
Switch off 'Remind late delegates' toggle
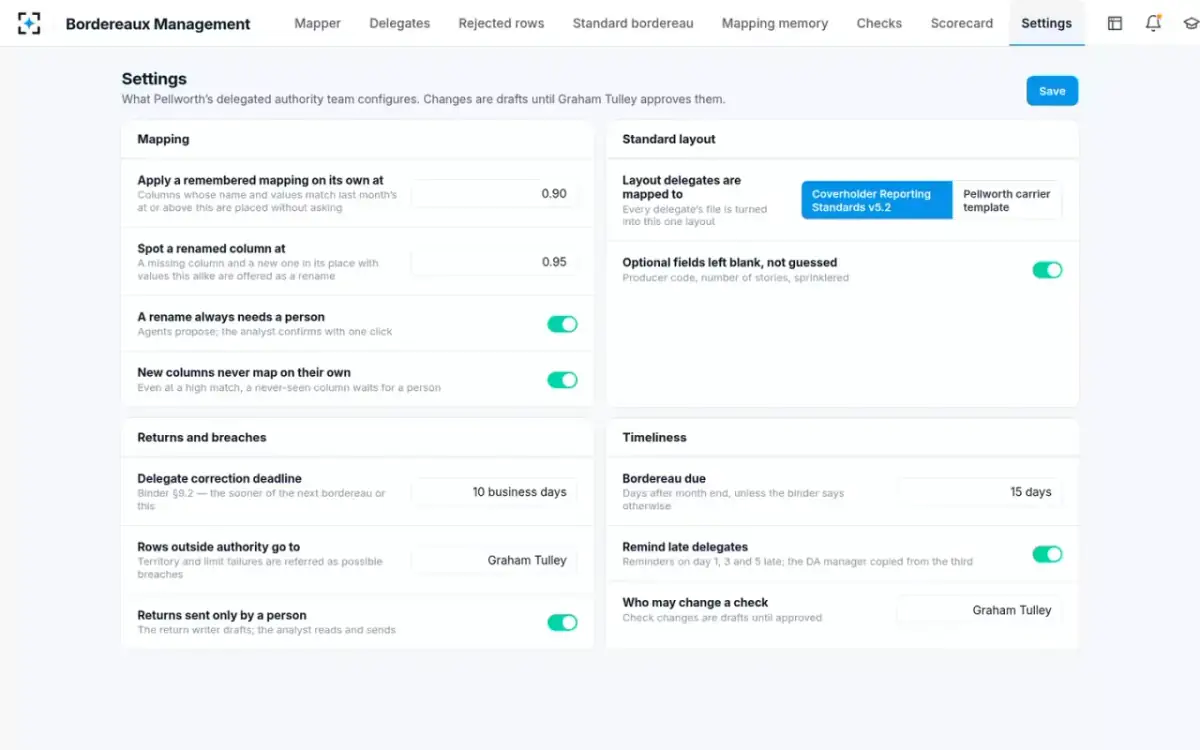(x=1047, y=554)
